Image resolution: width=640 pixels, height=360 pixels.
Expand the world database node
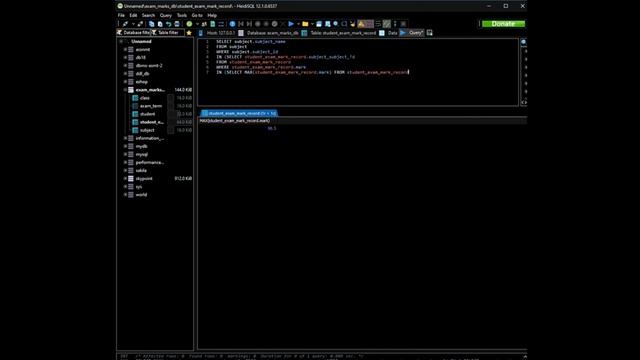(x=125, y=195)
